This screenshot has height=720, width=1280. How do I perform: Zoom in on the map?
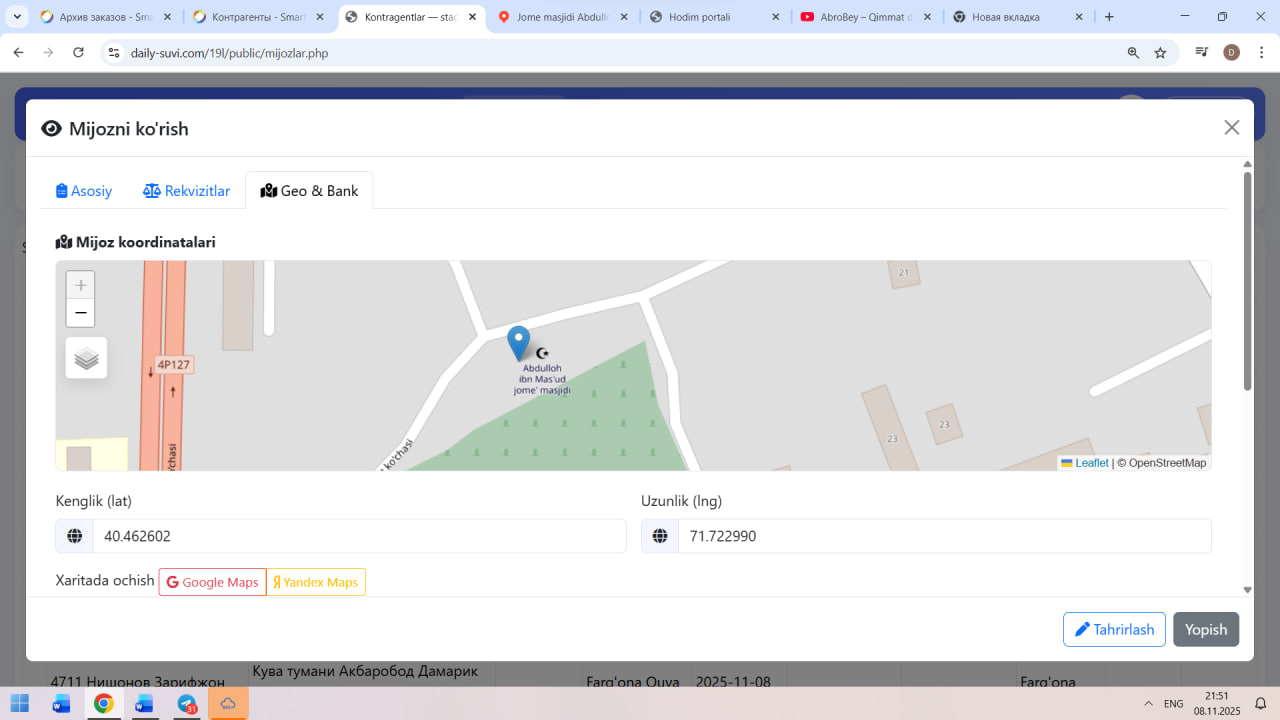tap(81, 285)
